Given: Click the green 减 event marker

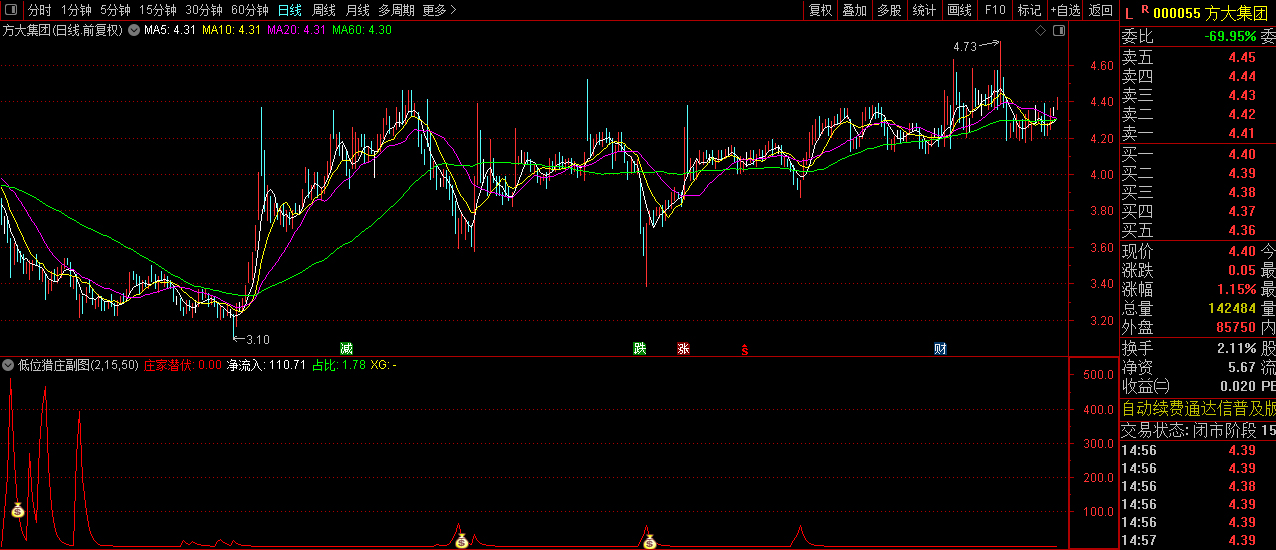Looking at the screenshot, I should coord(346,348).
